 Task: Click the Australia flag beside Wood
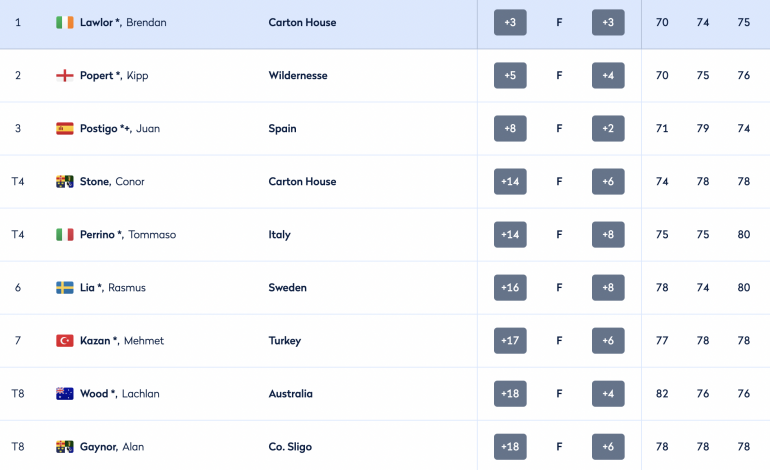click(64, 394)
